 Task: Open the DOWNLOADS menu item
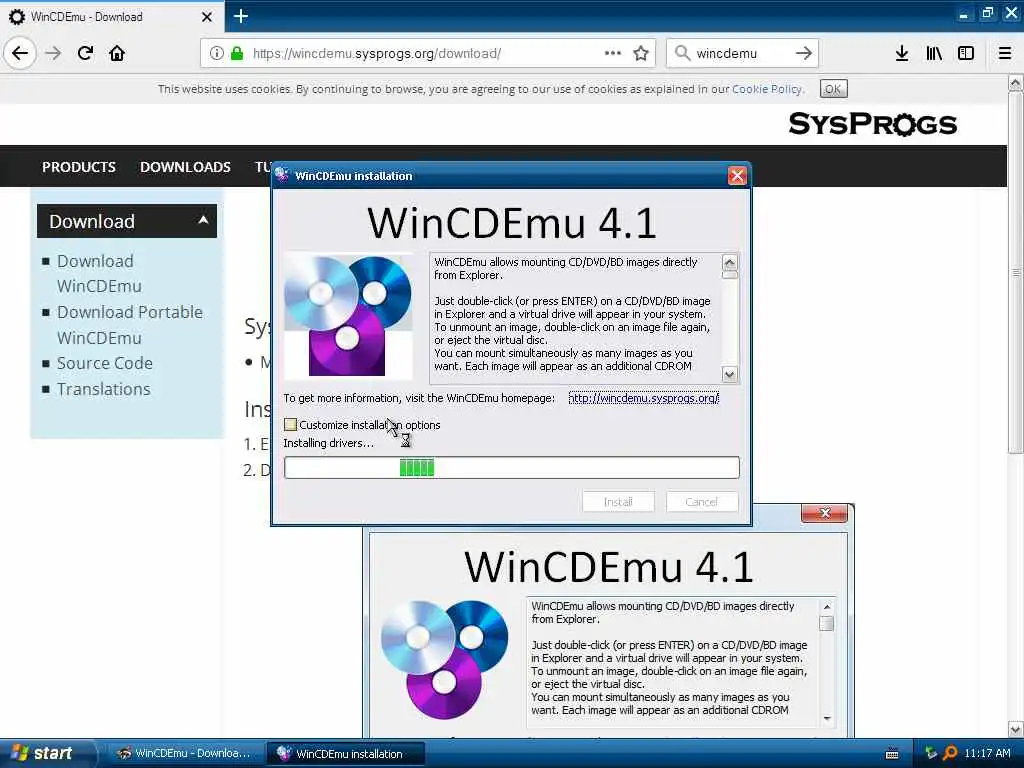185,167
